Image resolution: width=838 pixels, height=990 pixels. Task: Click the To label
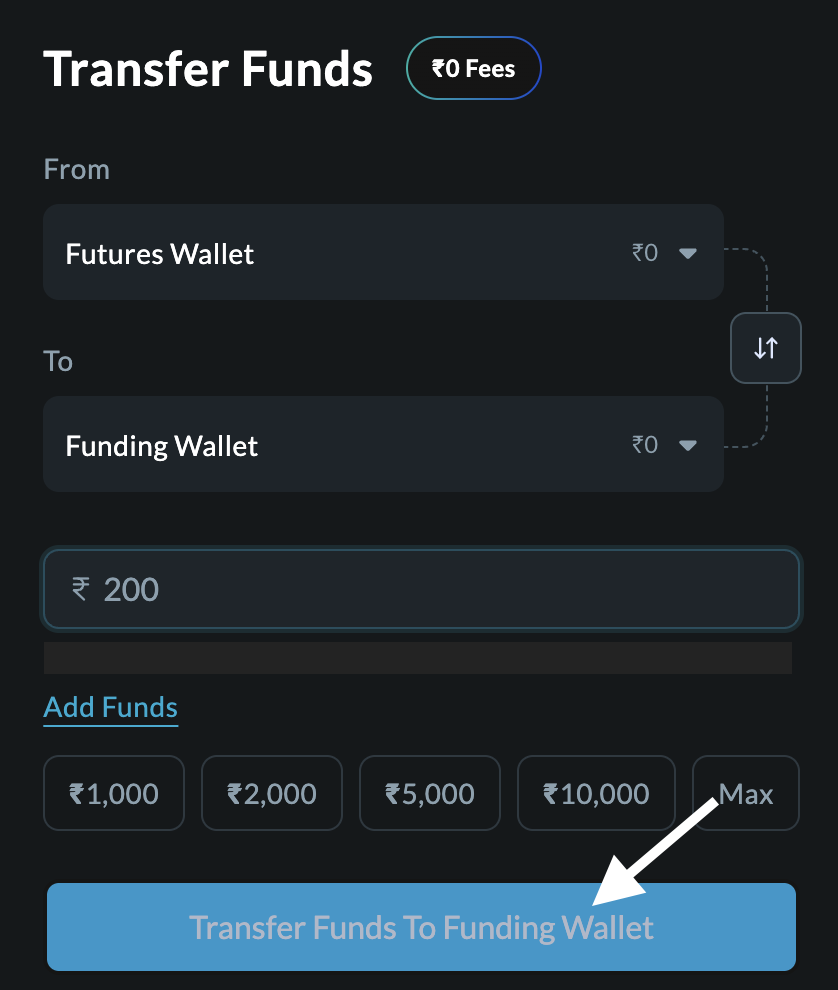point(58,361)
